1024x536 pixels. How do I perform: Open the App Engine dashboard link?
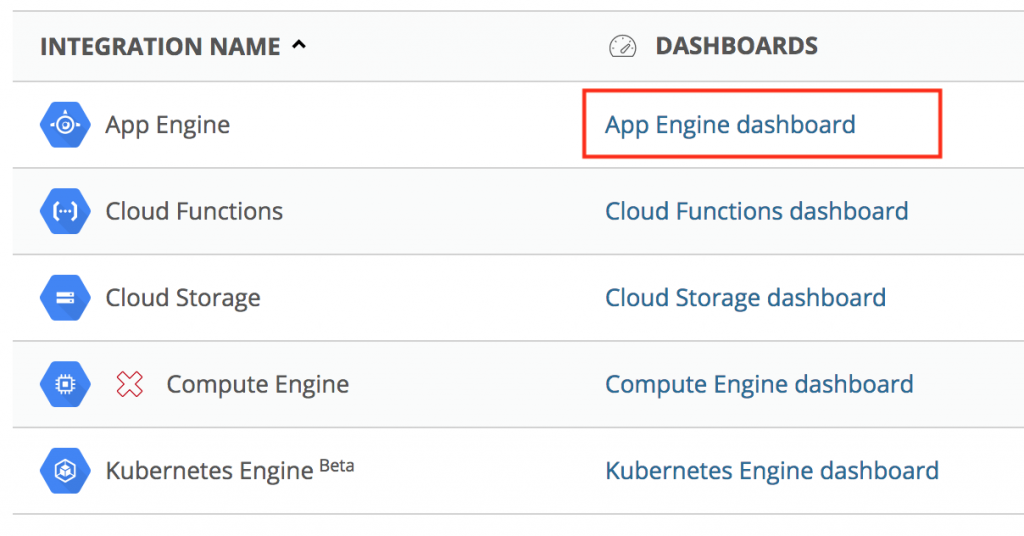click(730, 125)
